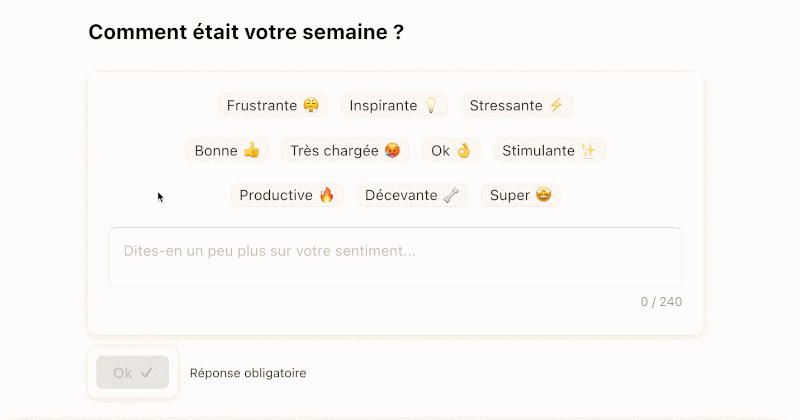The width and height of the screenshot is (800, 420).
Task: Click the 0 / 240 character counter
Action: pyautogui.click(x=661, y=301)
